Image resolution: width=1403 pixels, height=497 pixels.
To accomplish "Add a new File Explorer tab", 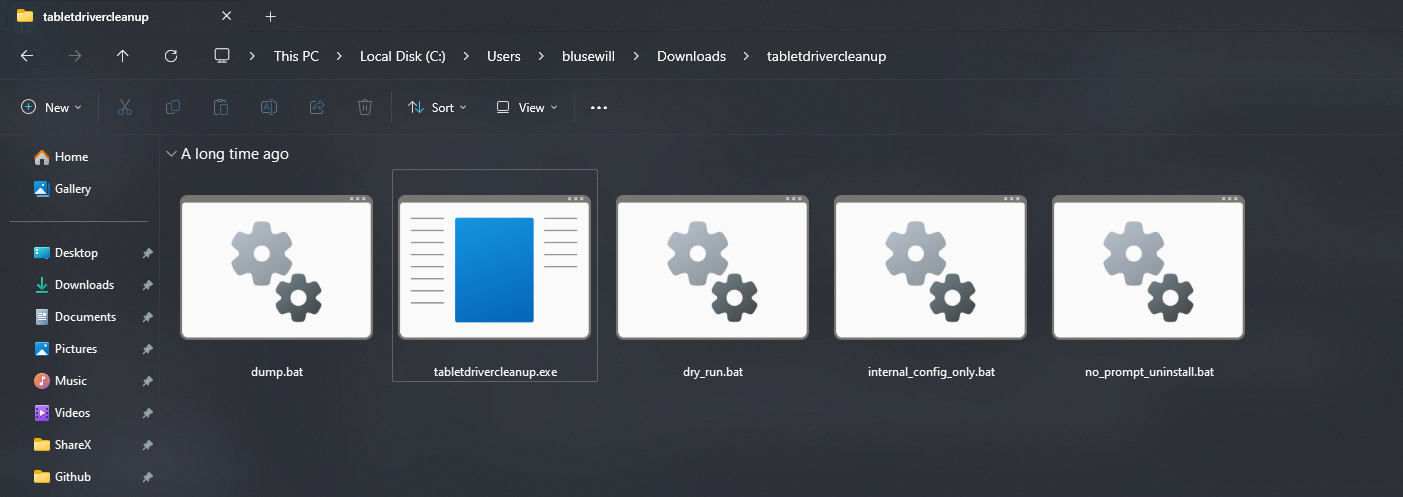I will [x=270, y=16].
